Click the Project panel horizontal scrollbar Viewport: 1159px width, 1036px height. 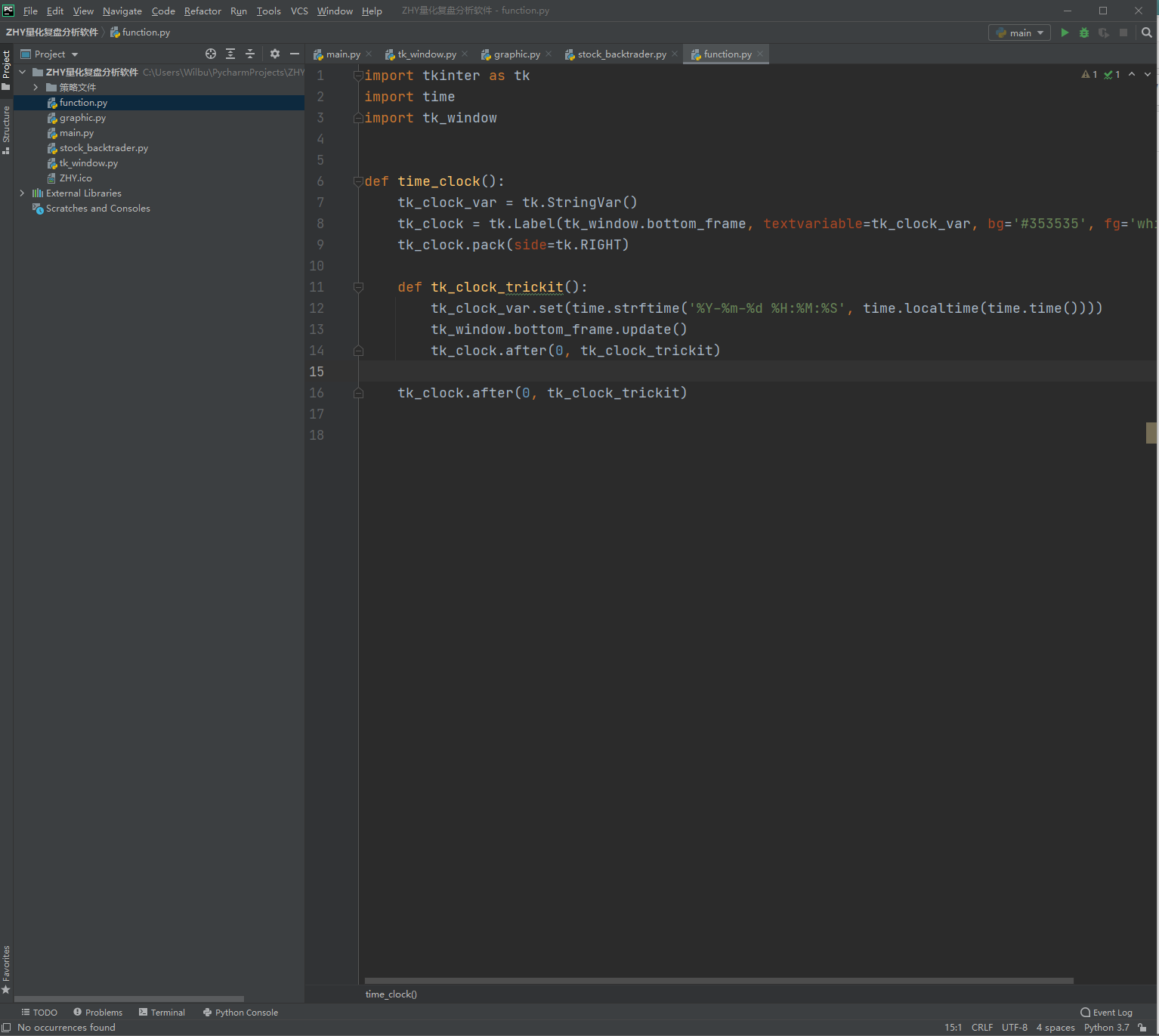(x=129, y=998)
